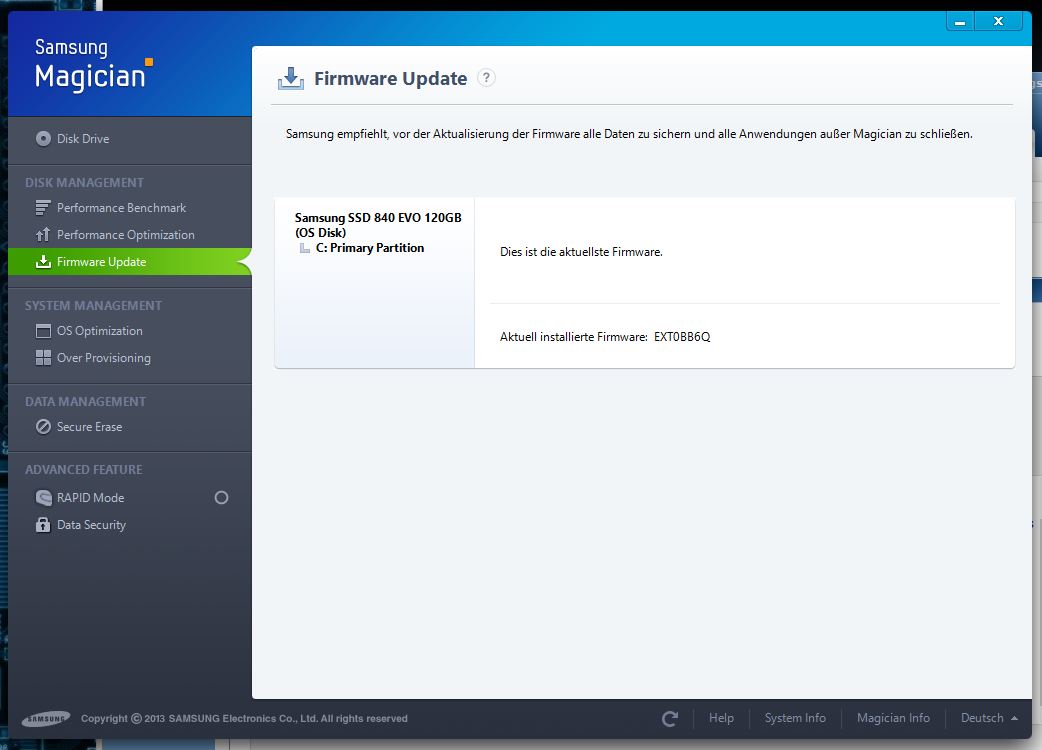Select Samsung SSD 840 EVO 120GB drive
The image size is (1042, 750).
378,225
